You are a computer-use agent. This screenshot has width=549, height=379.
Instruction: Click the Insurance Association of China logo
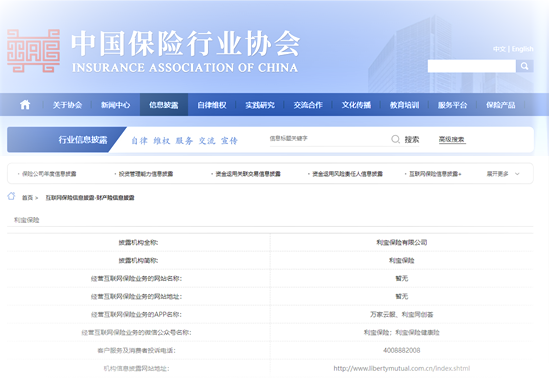tap(34, 51)
